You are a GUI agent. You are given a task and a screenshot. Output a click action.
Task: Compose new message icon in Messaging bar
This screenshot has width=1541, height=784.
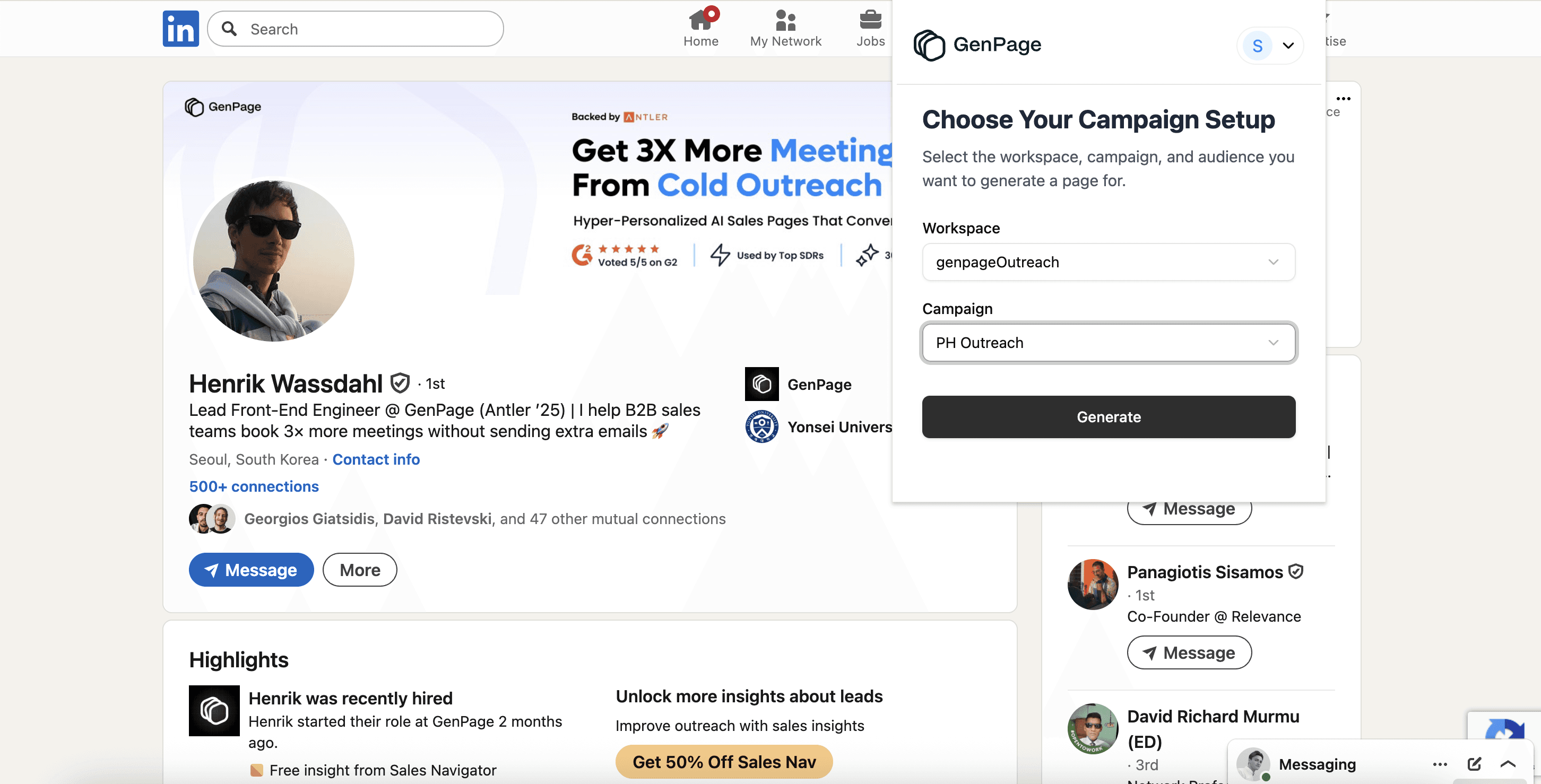(x=1474, y=764)
